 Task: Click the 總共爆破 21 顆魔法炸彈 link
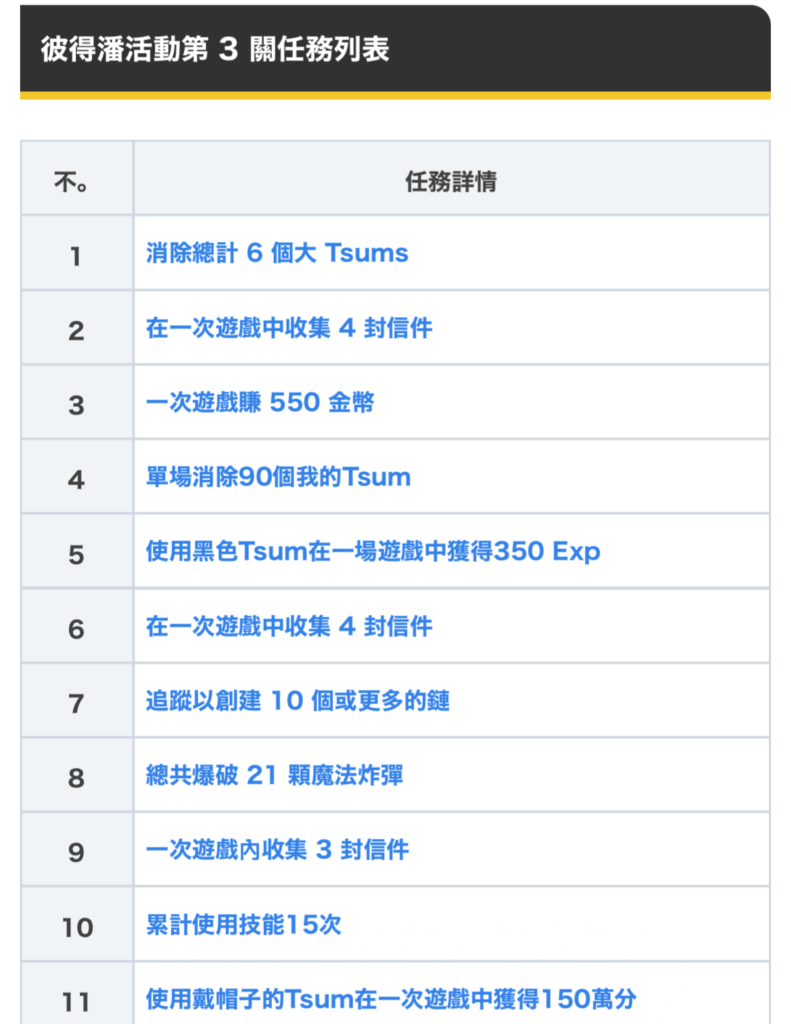click(x=275, y=775)
